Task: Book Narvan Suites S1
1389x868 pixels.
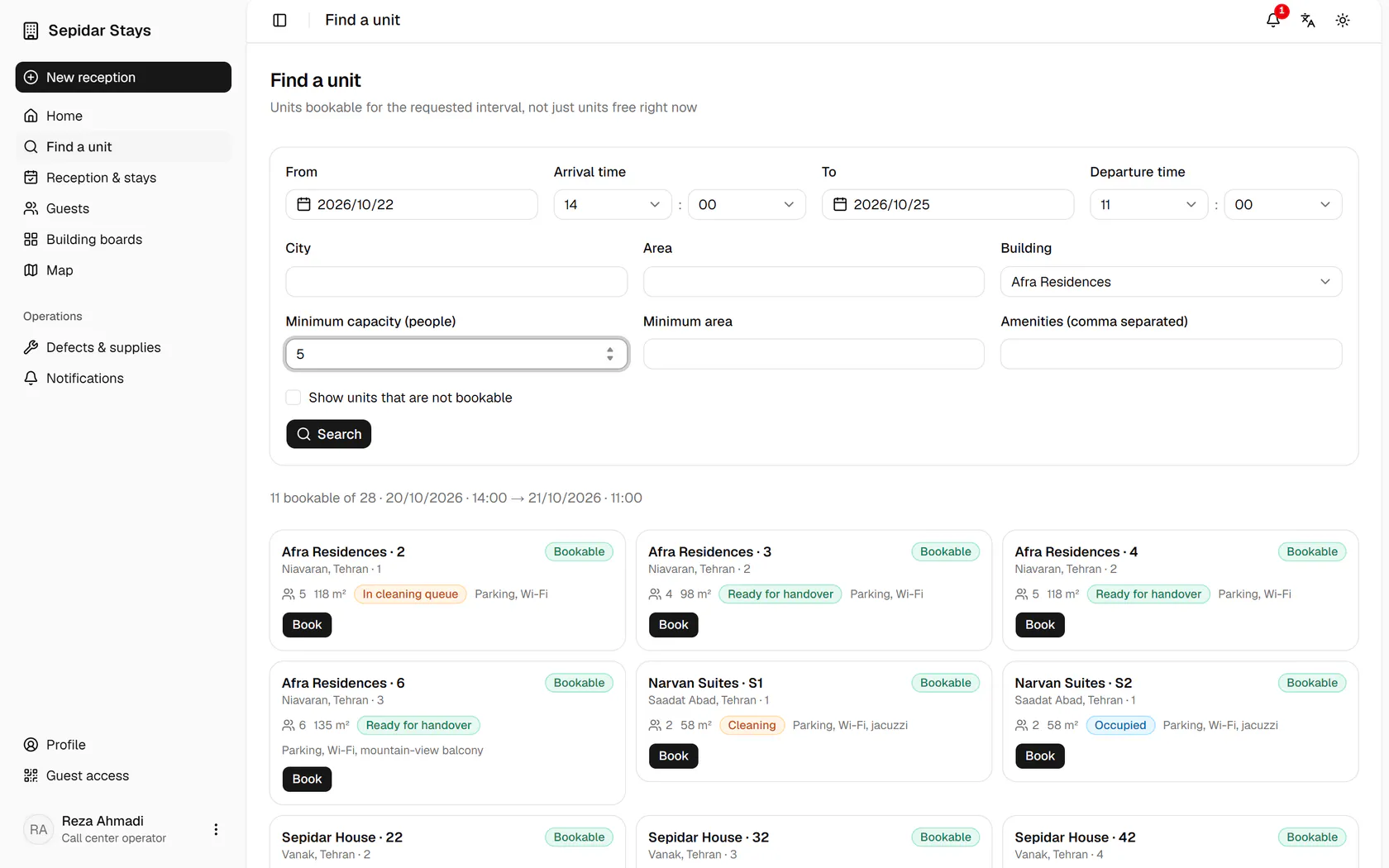Action: click(673, 756)
